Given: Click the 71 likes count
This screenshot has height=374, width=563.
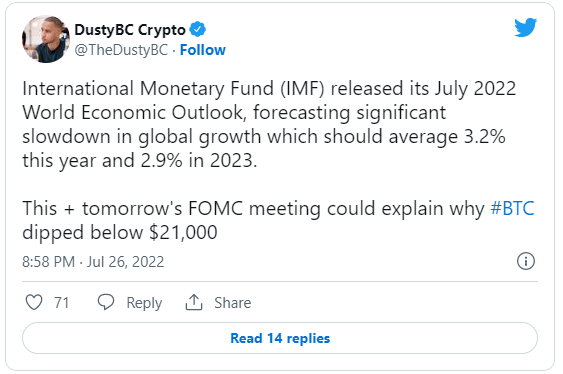Looking at the screenshot, I should [x=61, y=303].
